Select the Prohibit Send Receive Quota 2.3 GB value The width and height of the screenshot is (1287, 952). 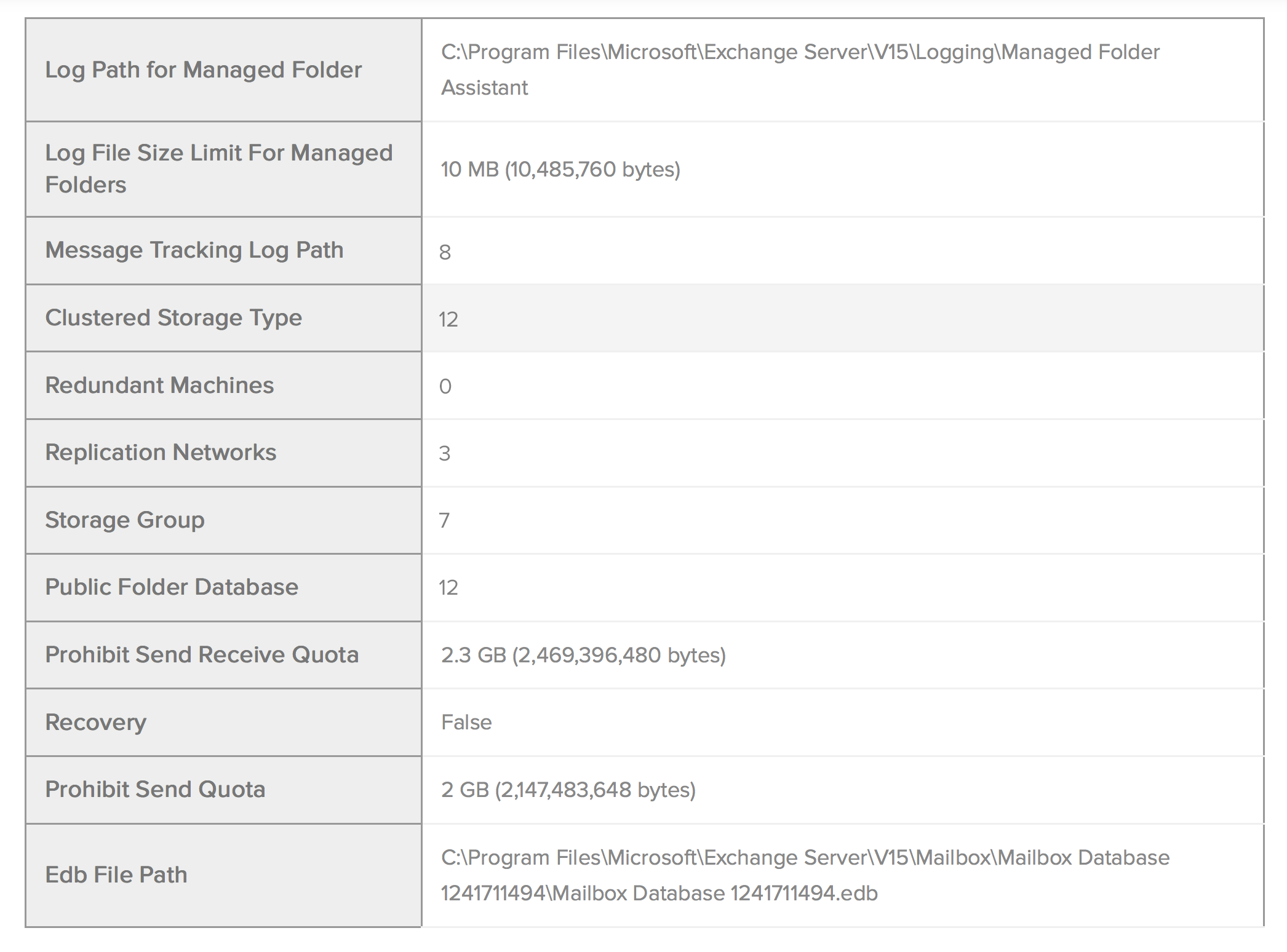[583, 656]
